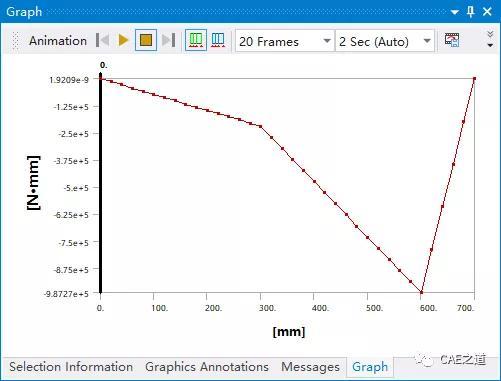The height and width of the screenshot is (381, 501).
Task: Click the 100. x-axis value
Action: point(160,308)
